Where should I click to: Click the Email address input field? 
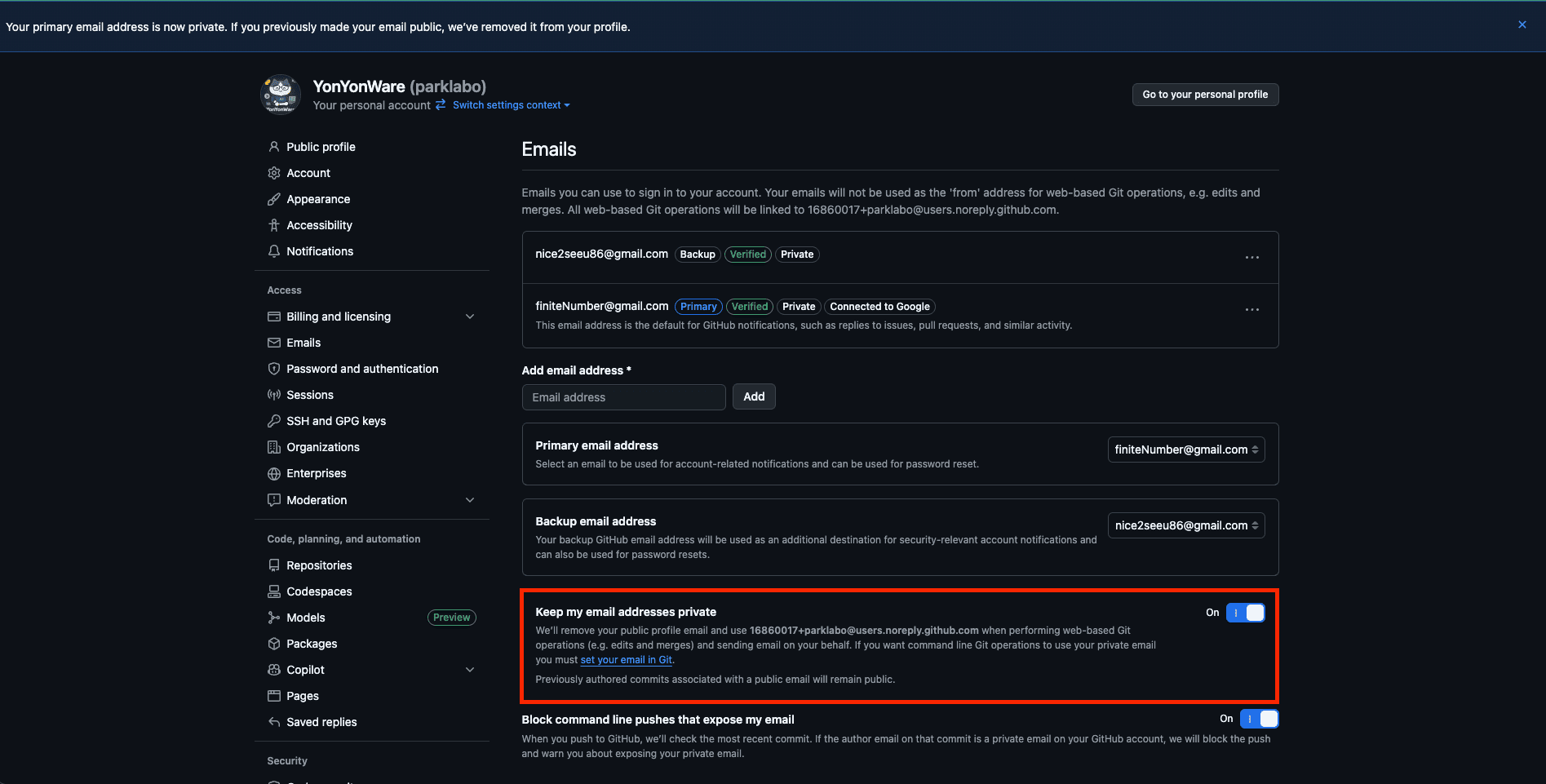(x=623, y=397)
